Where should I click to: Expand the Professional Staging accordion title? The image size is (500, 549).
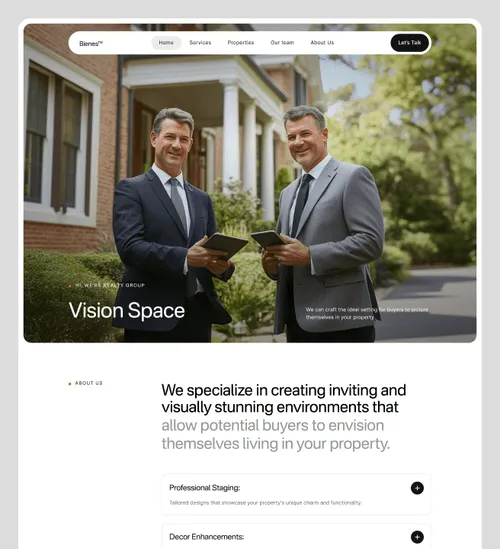pos(204,488)
